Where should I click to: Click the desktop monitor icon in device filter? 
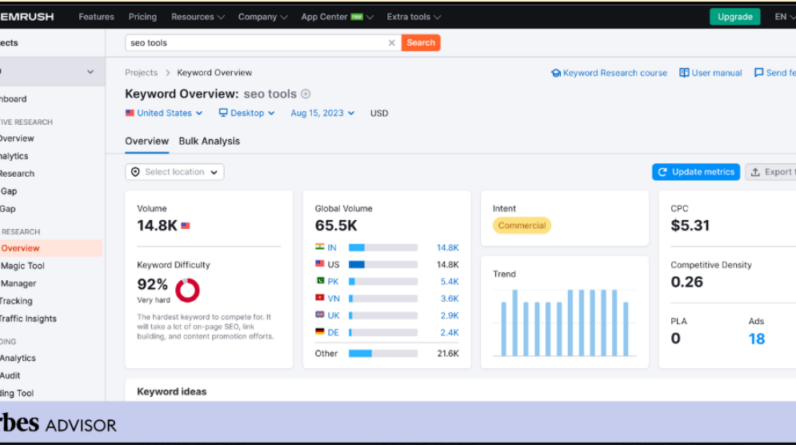tap(223, 113)
